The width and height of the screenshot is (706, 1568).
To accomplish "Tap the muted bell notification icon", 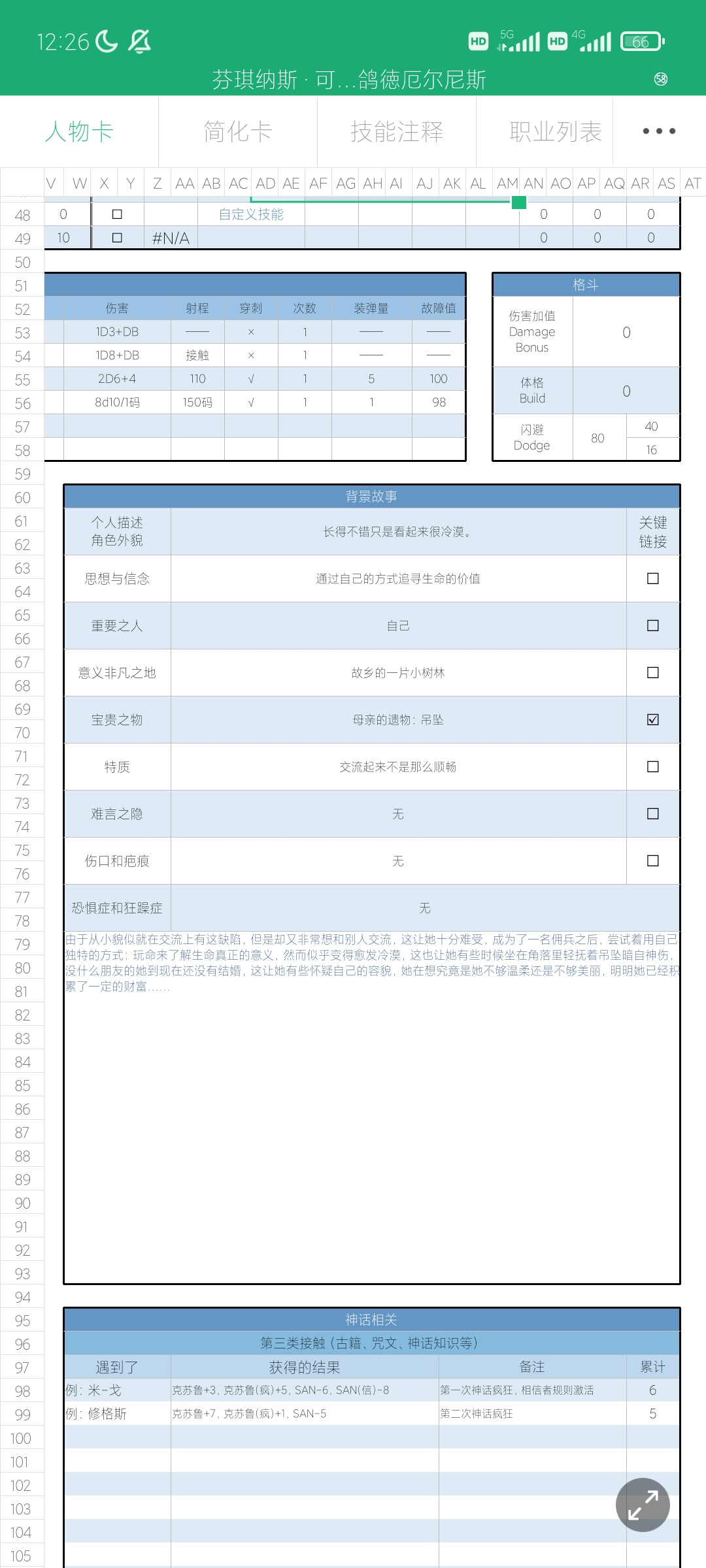I will click(x=139, y=42).
